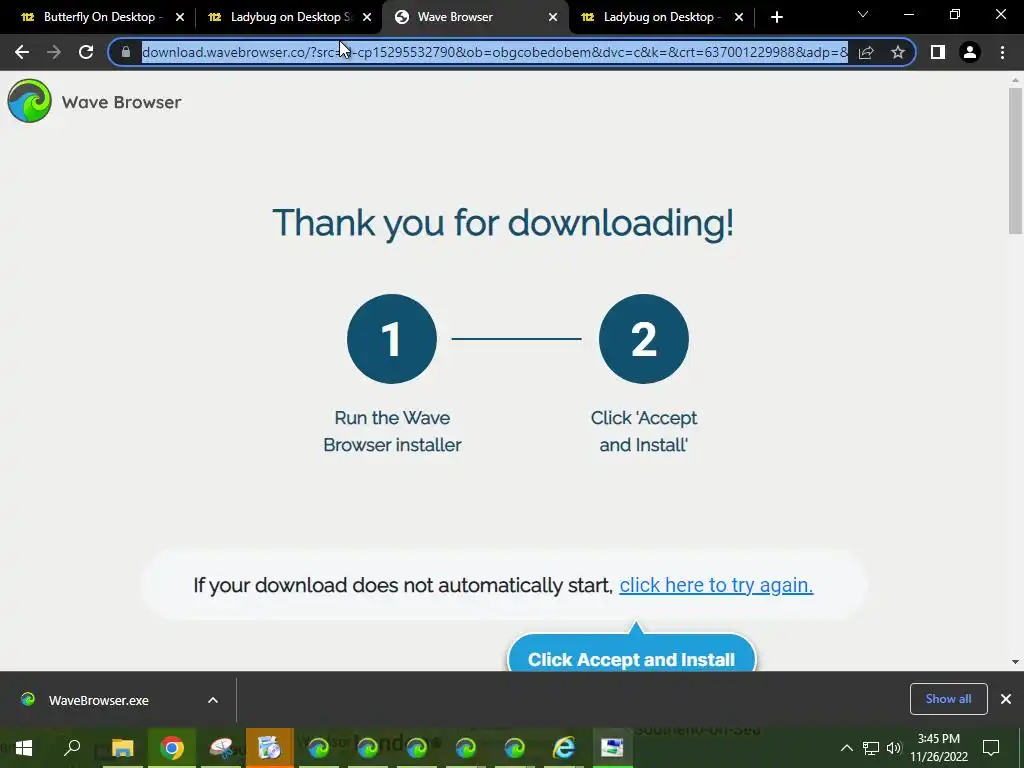
Task: Show all downloads
Action: pos(948,699)
